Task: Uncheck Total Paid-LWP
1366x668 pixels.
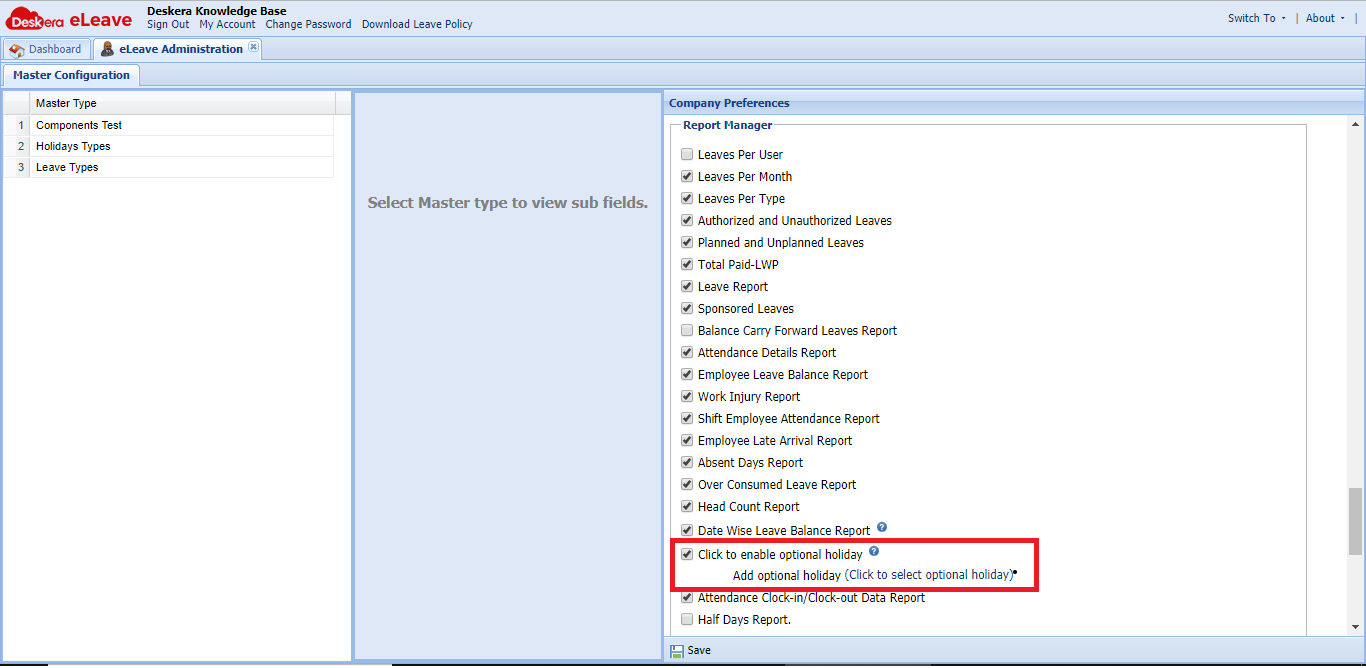Action: click(x=687, y=265)
